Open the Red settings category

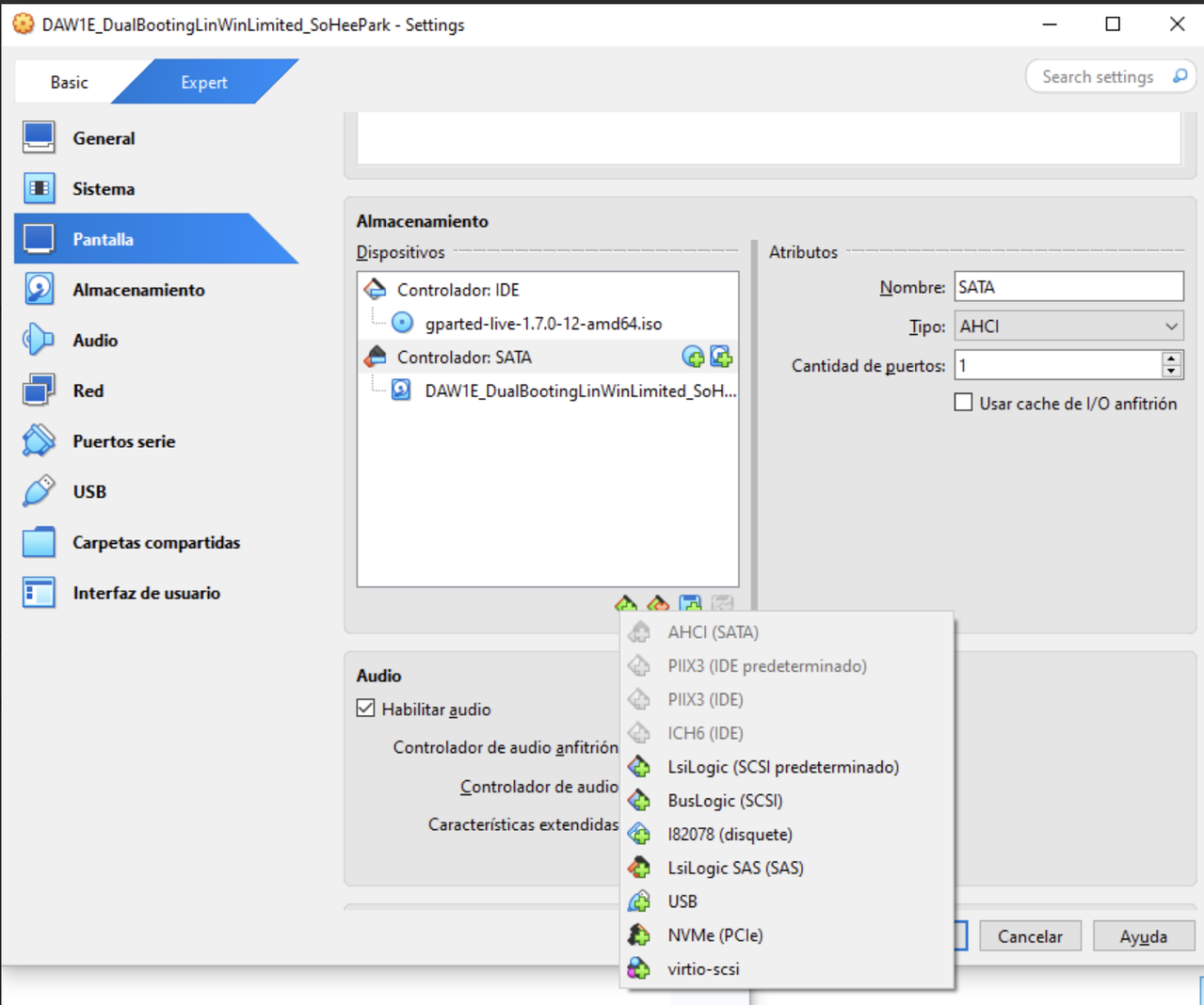click(x=88, y=391)
